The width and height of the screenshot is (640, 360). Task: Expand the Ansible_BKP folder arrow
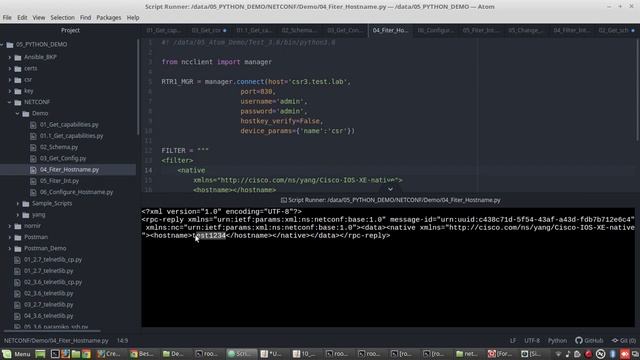[x=10, y=57]
